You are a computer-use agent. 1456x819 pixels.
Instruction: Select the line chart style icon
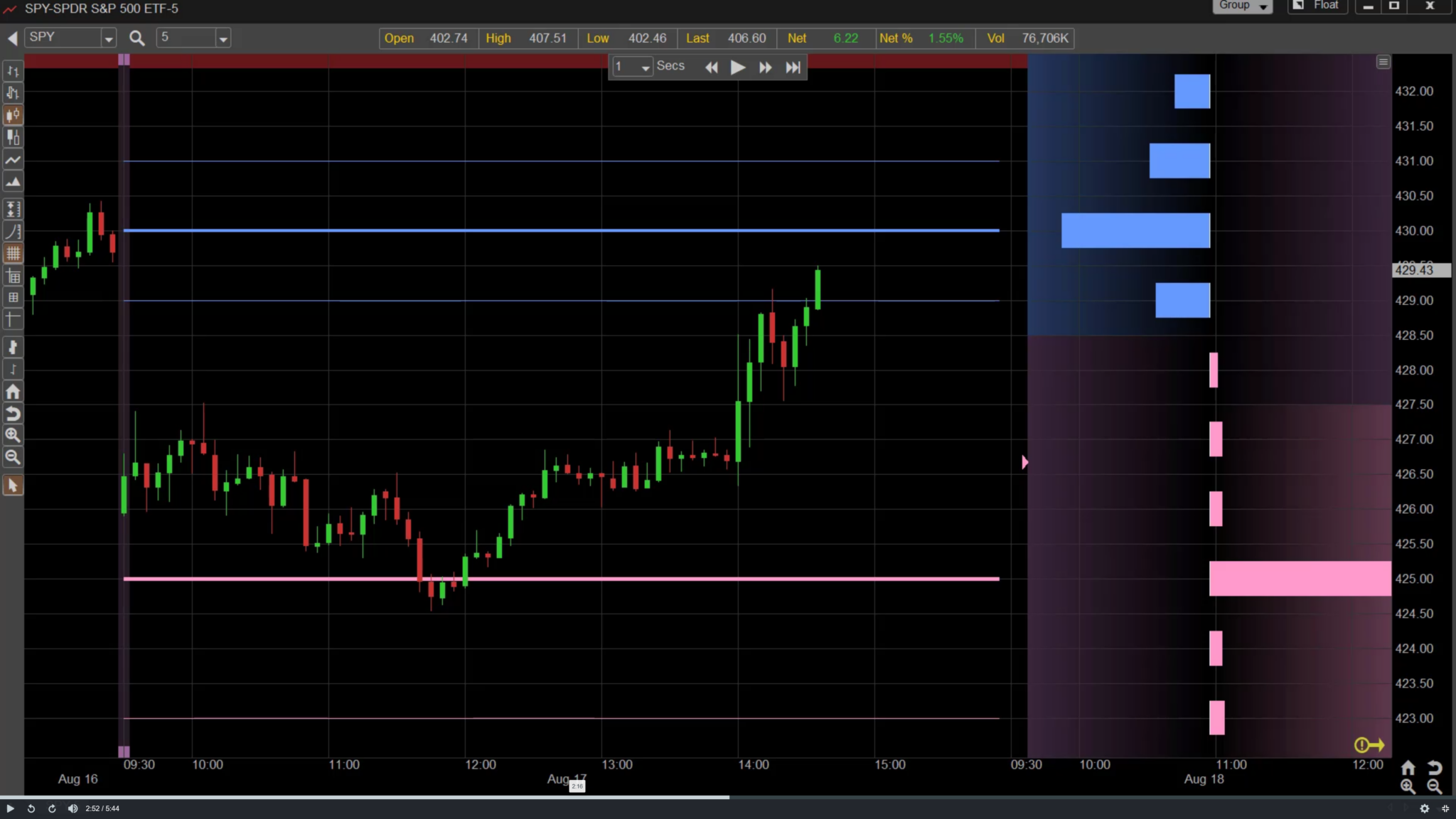coord(13,160)
